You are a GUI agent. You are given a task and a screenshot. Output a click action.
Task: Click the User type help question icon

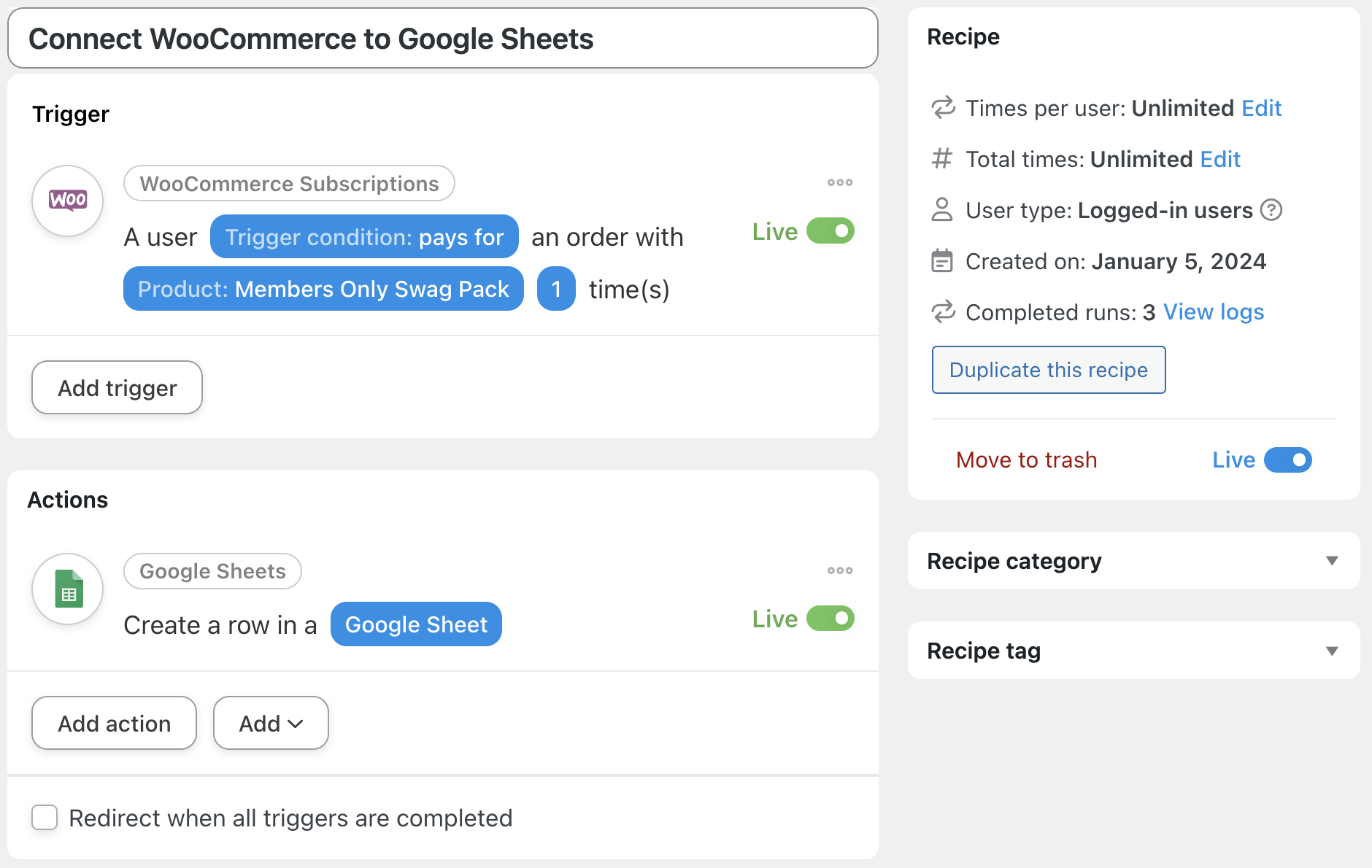click(x=1271, y=210)
